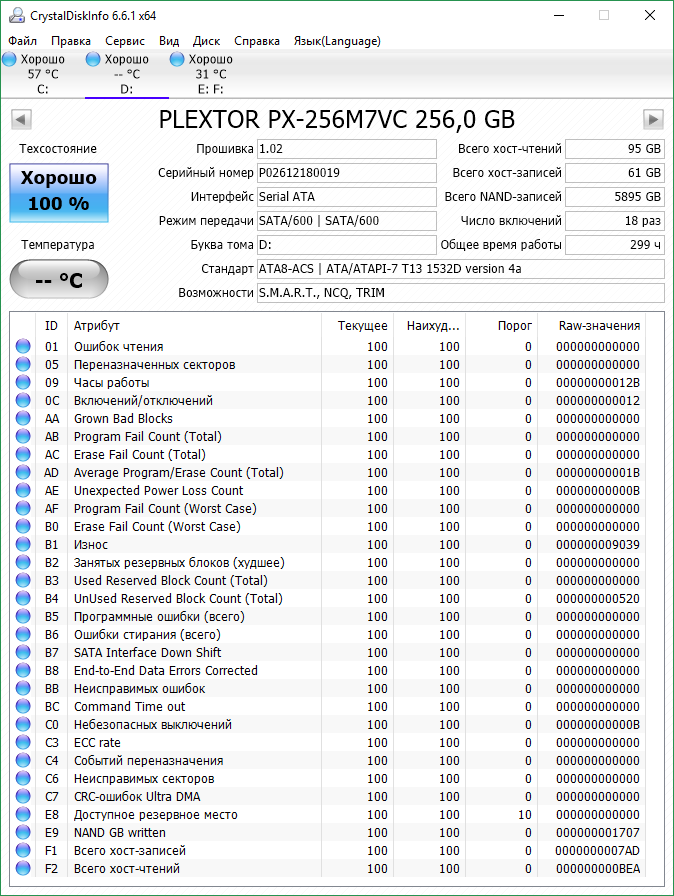Viewport: 674px width, 896px height.
Task: Select disk C: at 57 °C
Action: (42, 74)
